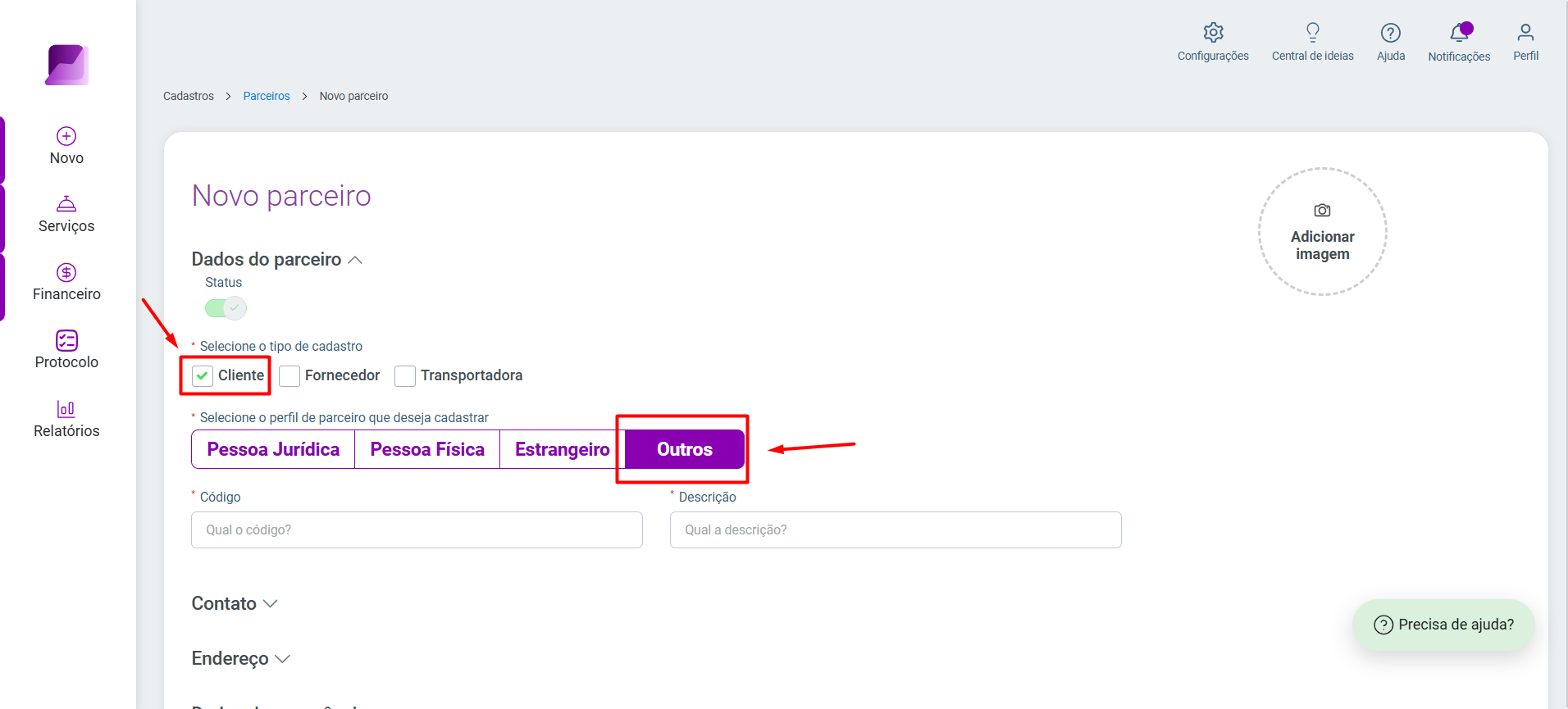Image resolution: width=1568 pixels, height=709 pixels.
Task: Open Relatórios chart icon in sidebar
Action: click(x=66, y=408)
